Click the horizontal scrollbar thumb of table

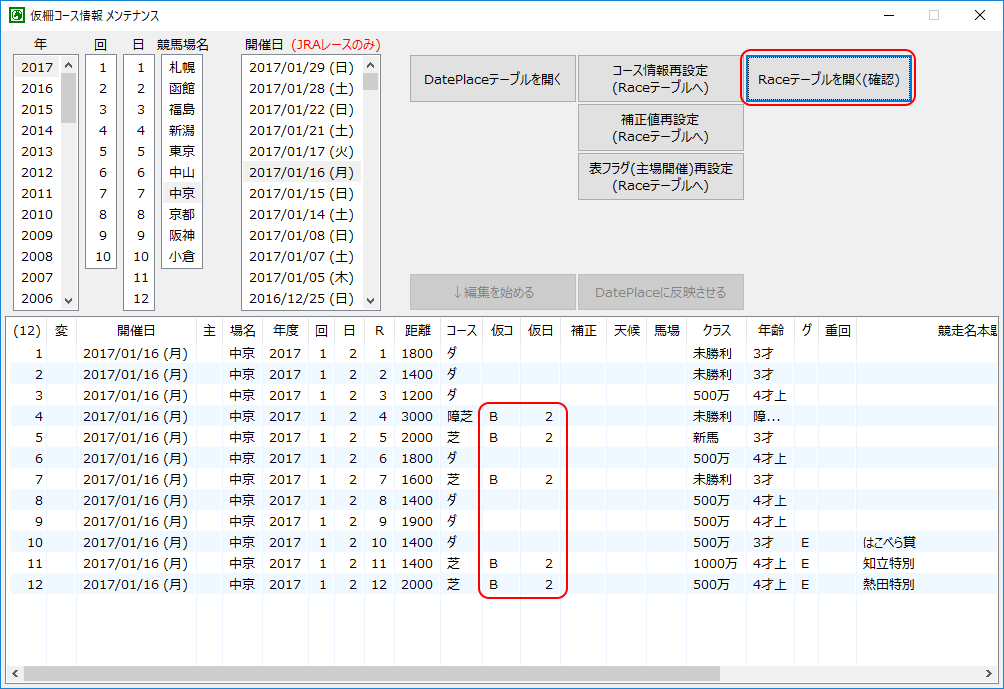click(372, 673)
